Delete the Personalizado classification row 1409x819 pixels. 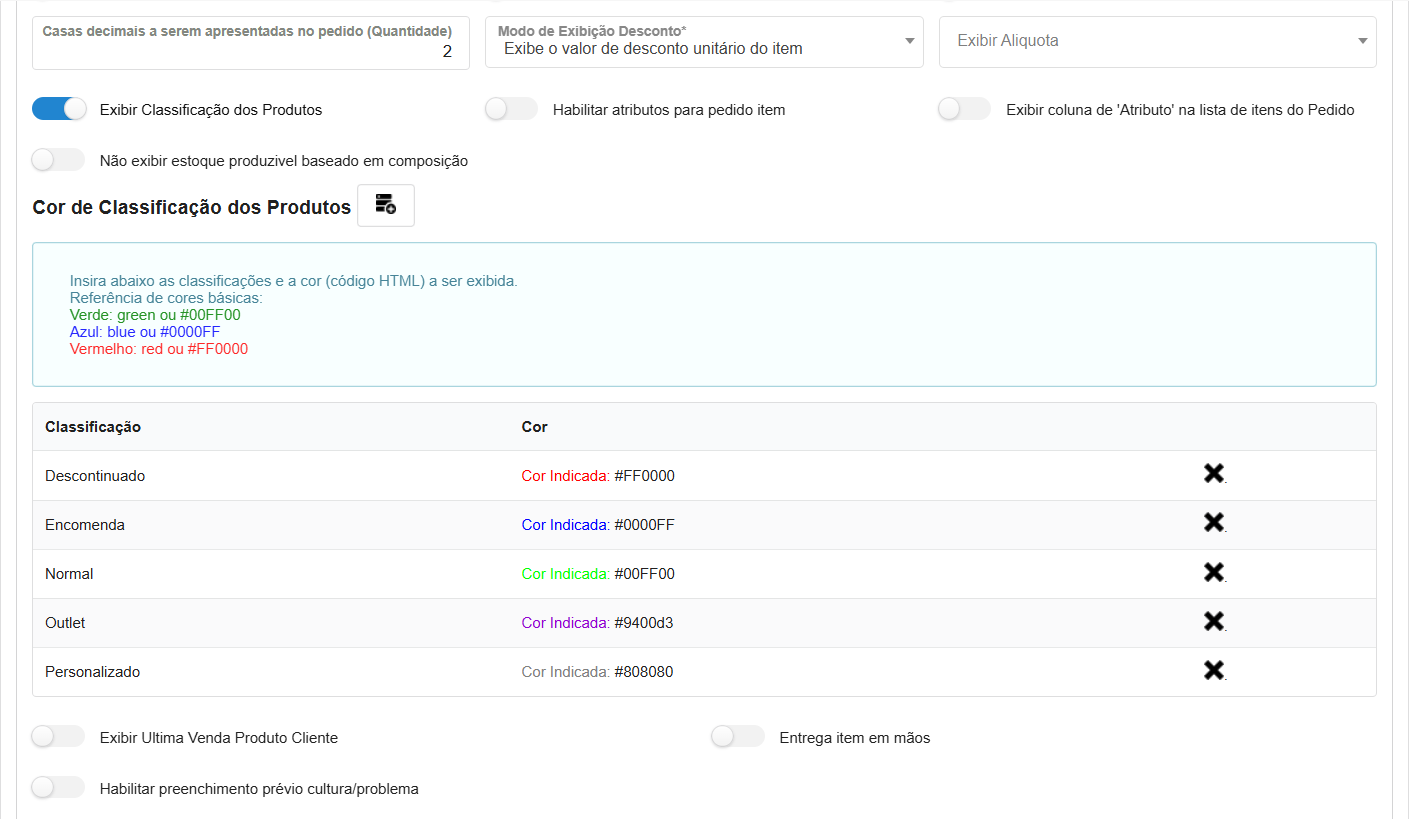[1213, 670]
